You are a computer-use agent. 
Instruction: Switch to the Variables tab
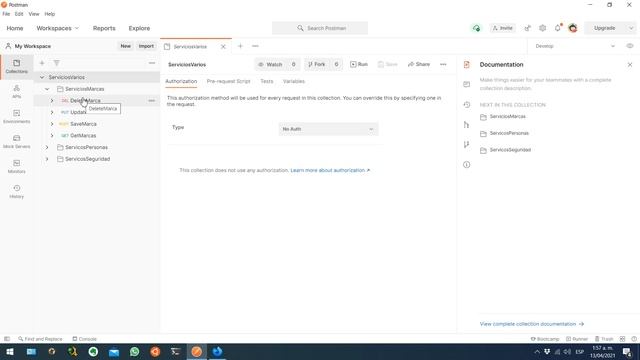pos(294,81)
